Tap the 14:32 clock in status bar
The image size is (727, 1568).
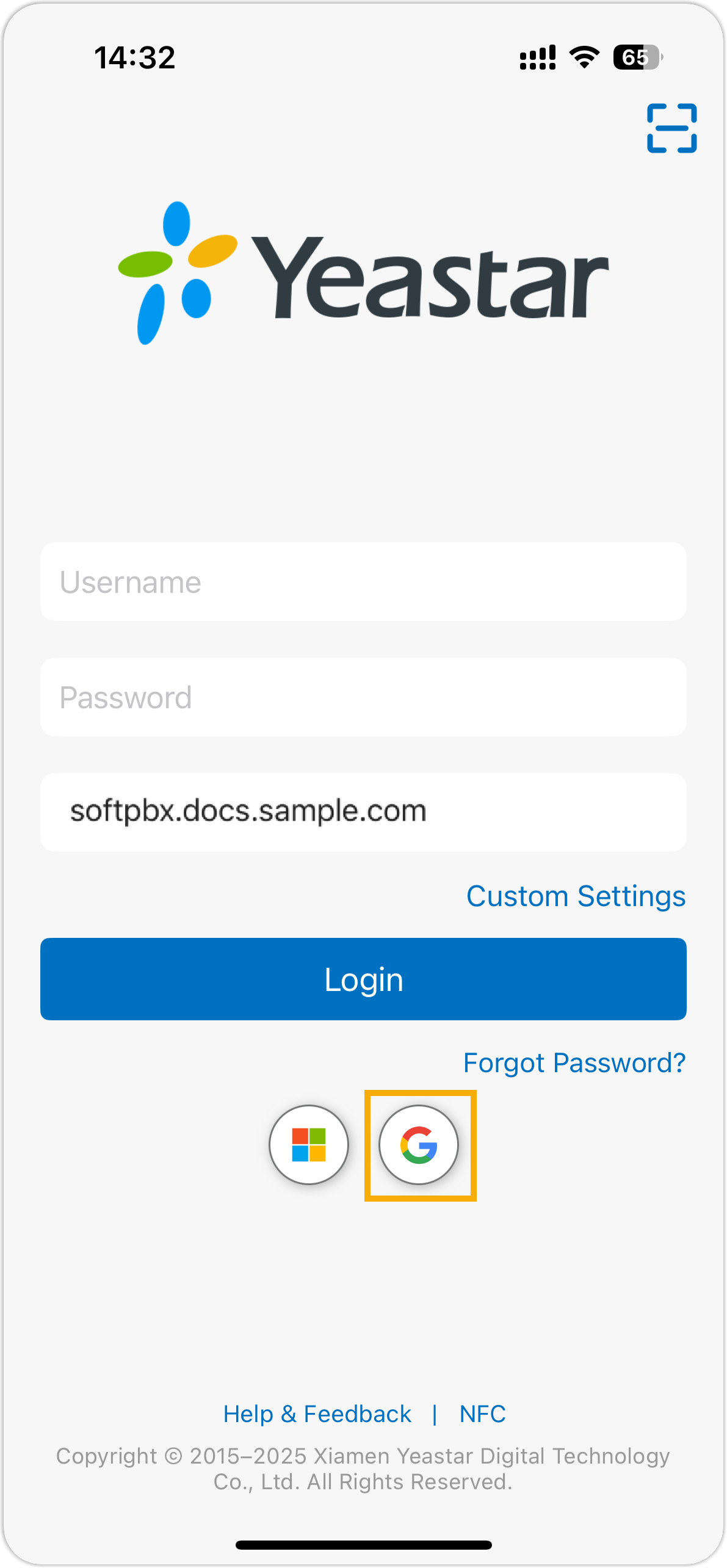[x=135, y=57]
